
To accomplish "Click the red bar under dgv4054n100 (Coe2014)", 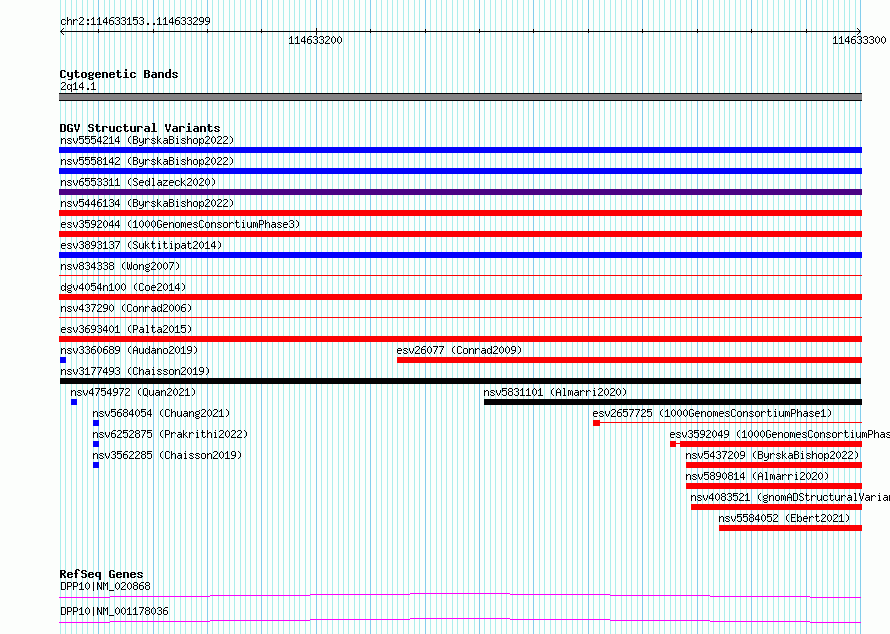I will coord(460,297).
